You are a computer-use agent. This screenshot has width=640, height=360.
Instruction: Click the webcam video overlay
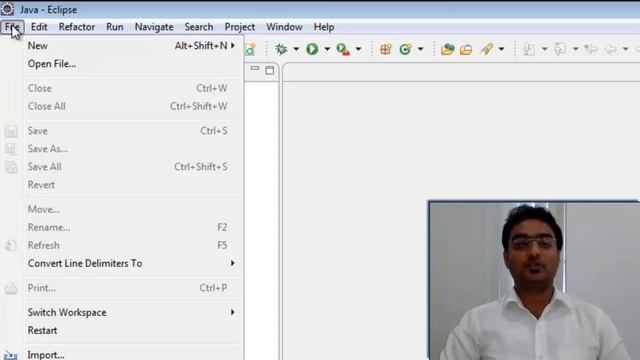[x=534, y=280]
